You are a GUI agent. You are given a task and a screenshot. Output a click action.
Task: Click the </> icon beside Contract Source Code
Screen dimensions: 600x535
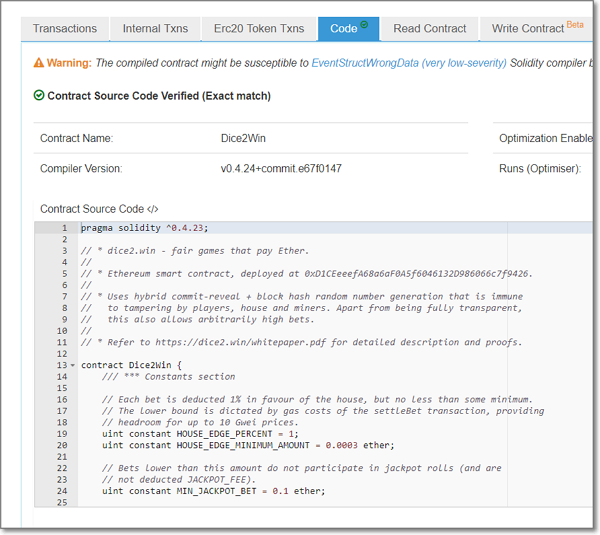[153, 209]
